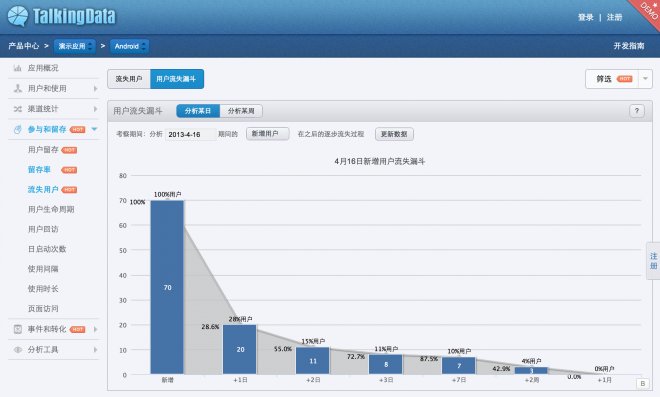Open 流失用户 in the sidebar
This screenshot has height=397, width=660.
pos(43,189)
